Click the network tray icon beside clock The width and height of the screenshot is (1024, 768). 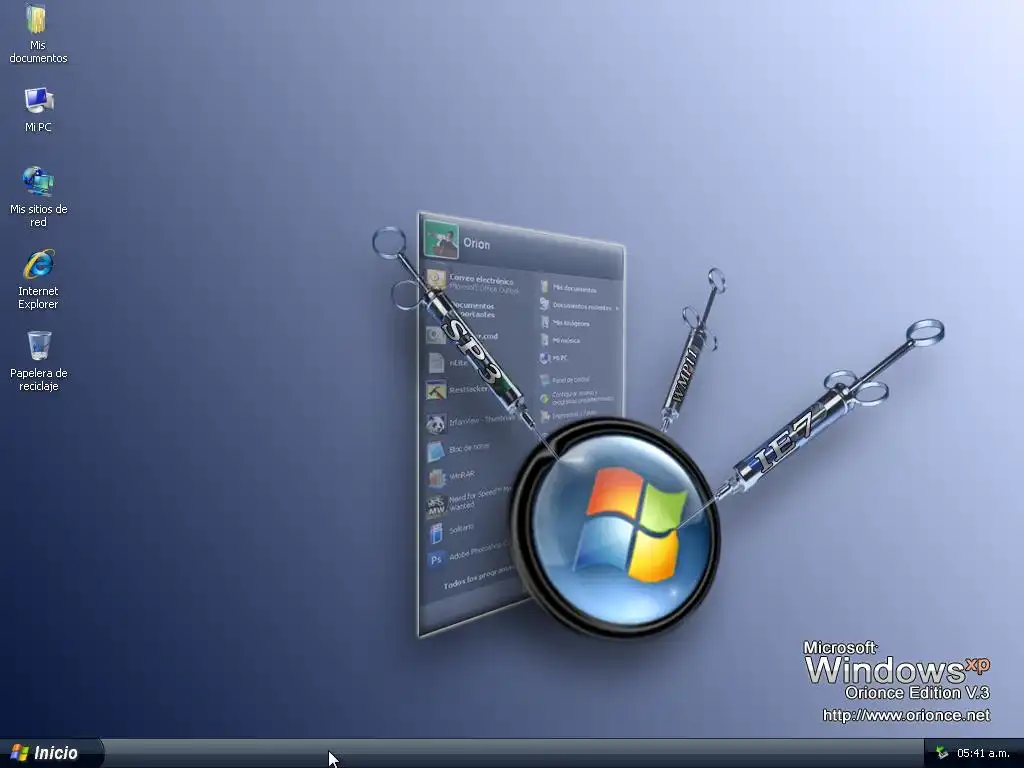[941, 753]
